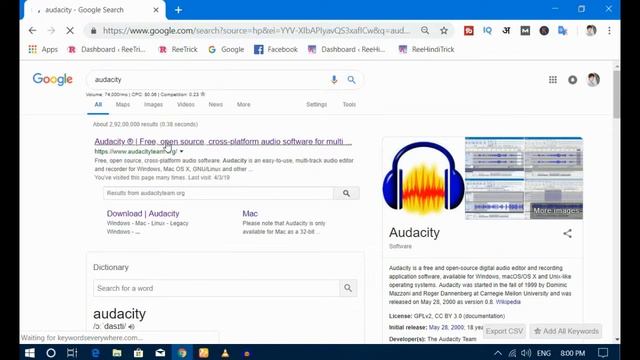Click the zoom magnifier icon in address bar
640x360 pixels.
pos(425,31)
